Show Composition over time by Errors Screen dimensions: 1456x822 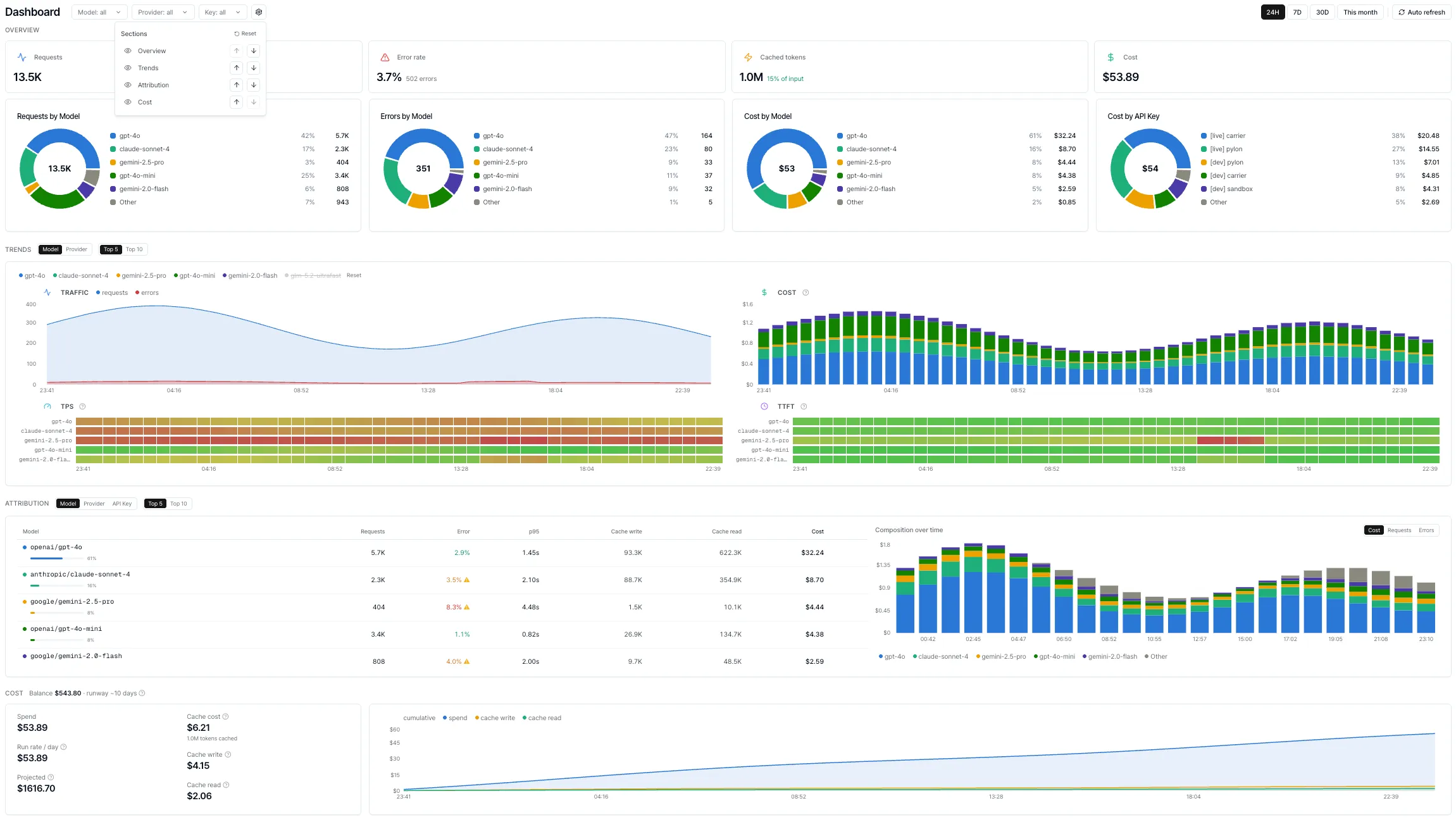(x=1426, y=530)
